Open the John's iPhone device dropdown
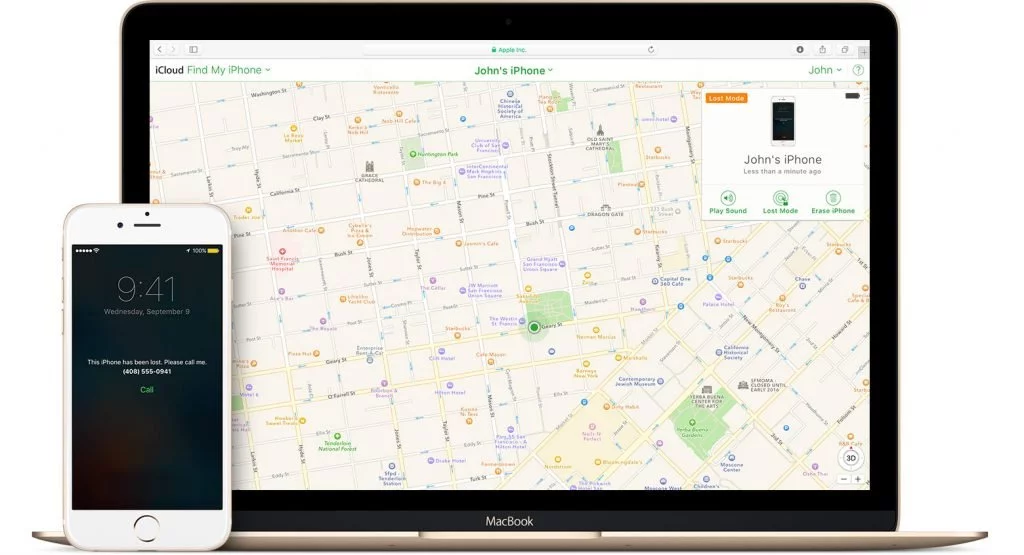Image resolution: width=1024 pixels, height=555 pixels. pos(514,70)
